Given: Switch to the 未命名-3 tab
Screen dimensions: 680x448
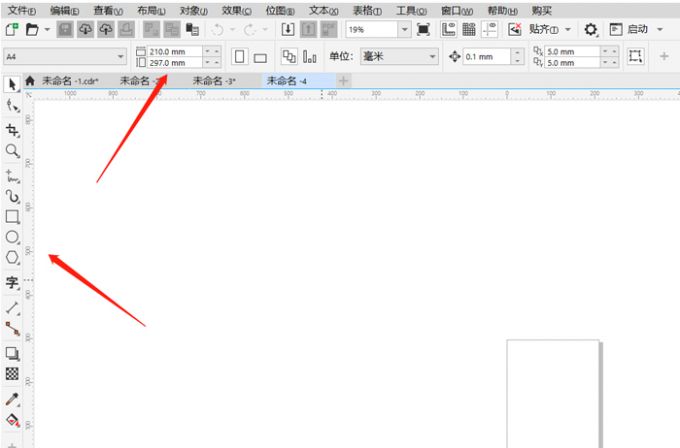Looking at the screenshot, I should tap(214, 81).
